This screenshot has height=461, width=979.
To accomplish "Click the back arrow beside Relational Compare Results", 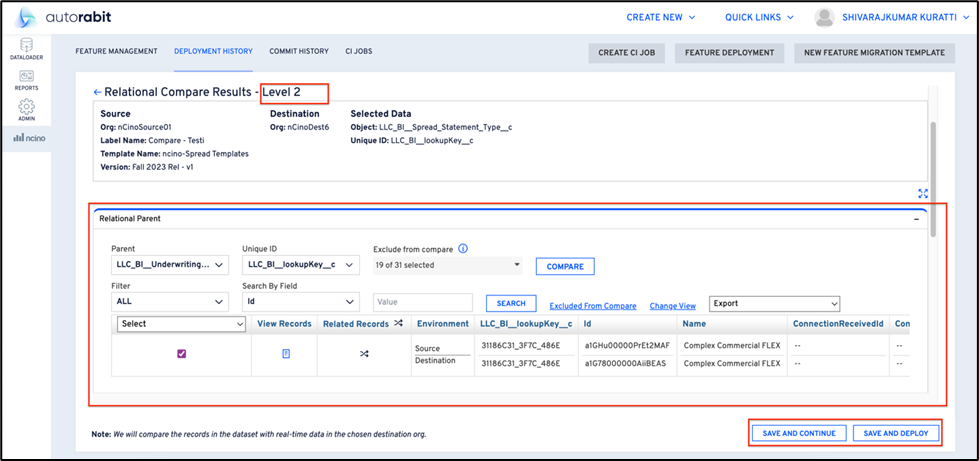I will coord(97,92).
